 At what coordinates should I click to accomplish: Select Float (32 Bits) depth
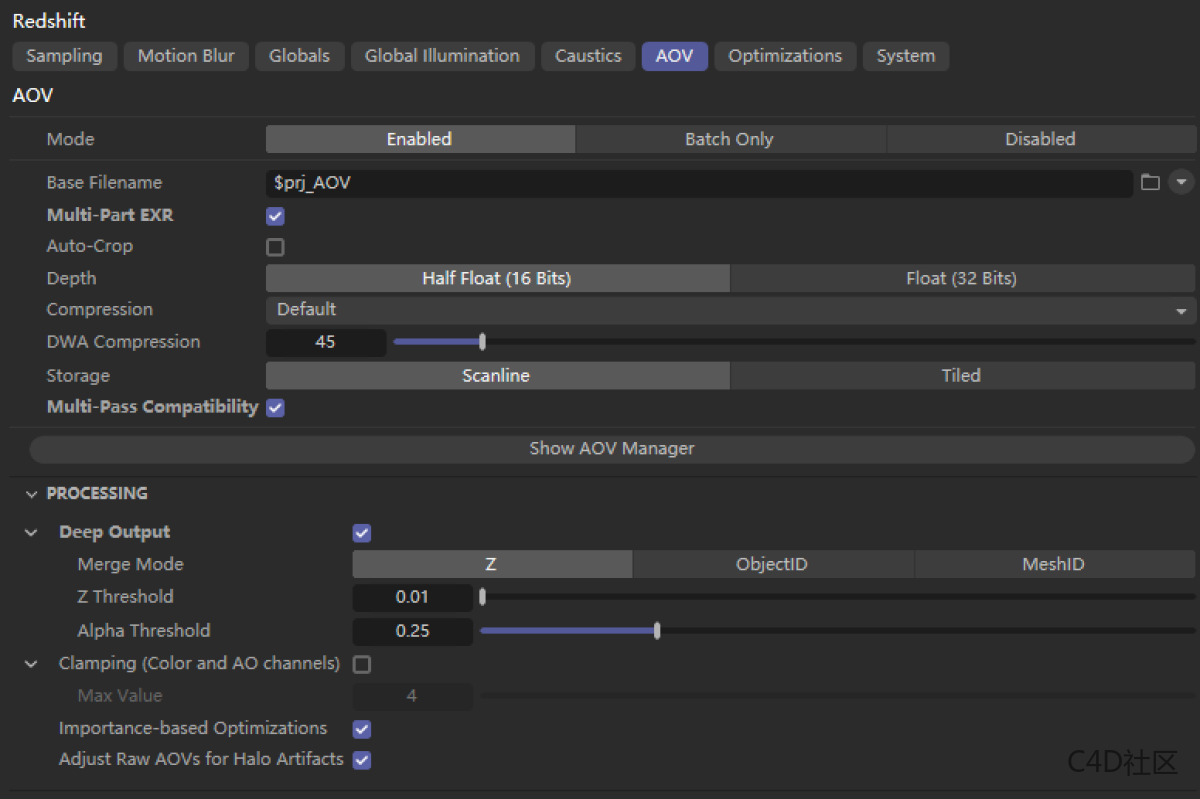pos(961,278)
